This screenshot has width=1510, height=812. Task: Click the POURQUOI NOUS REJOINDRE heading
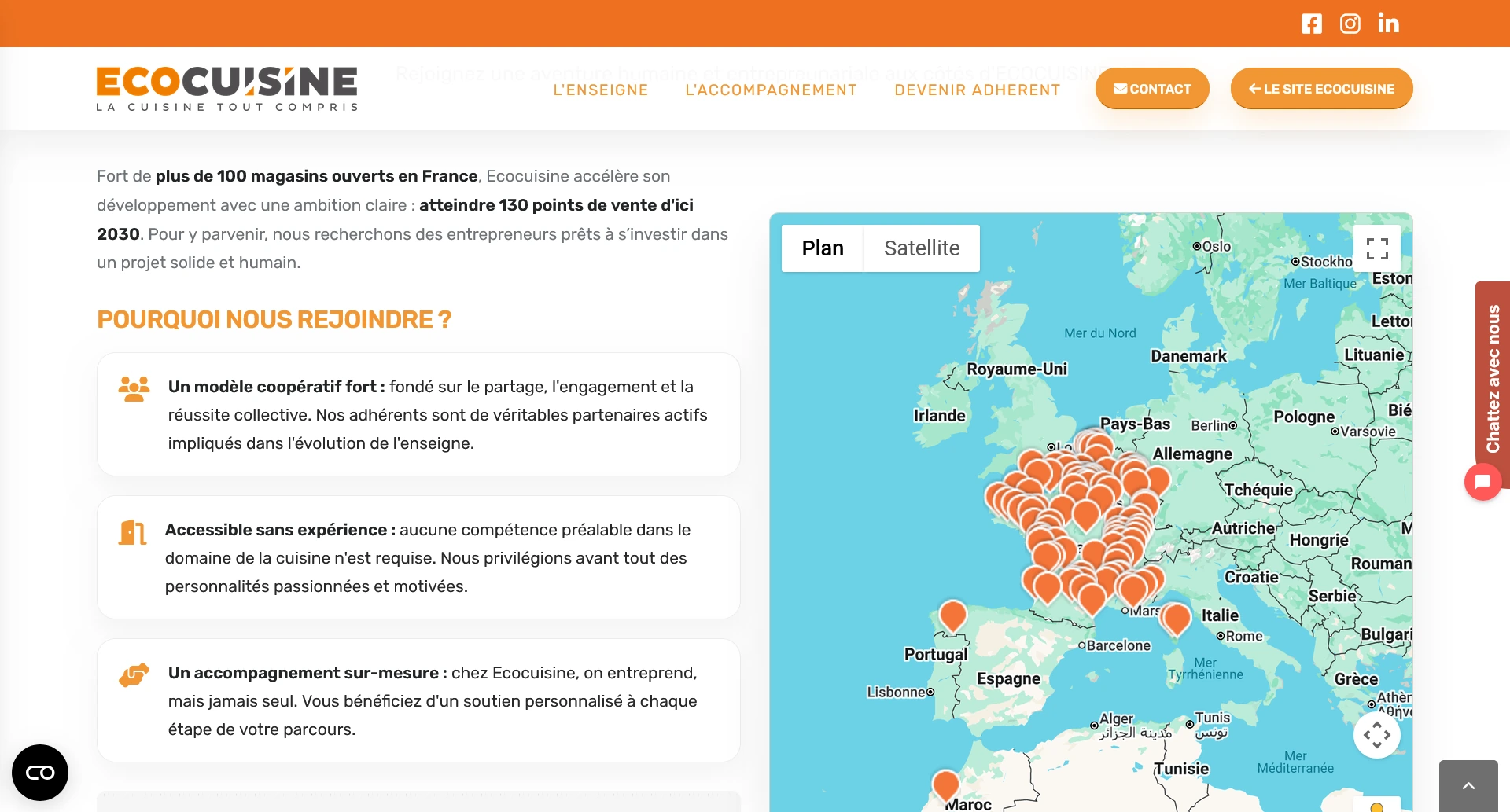274,320
